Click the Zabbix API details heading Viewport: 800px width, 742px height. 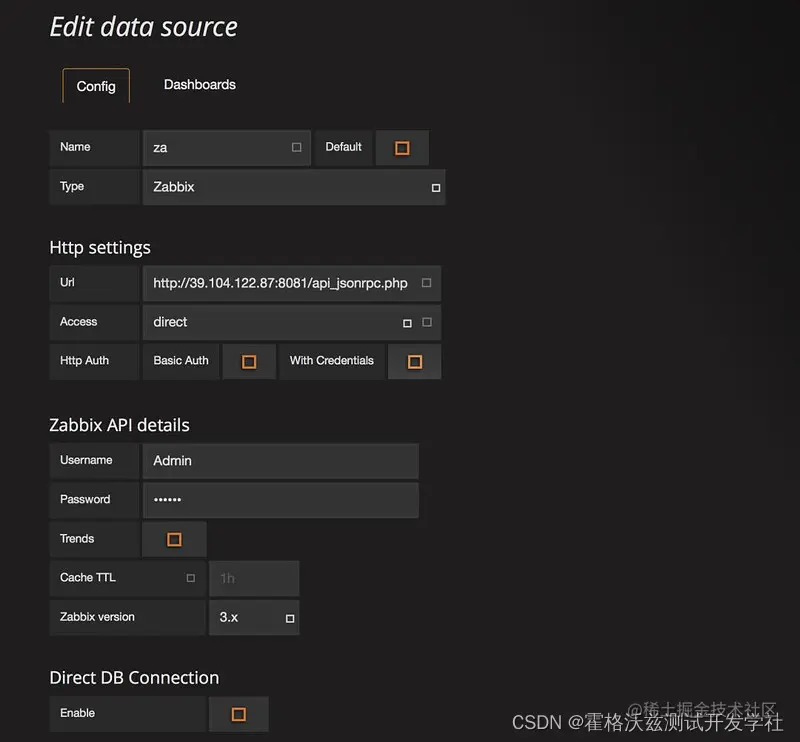(x=119, y=425)
